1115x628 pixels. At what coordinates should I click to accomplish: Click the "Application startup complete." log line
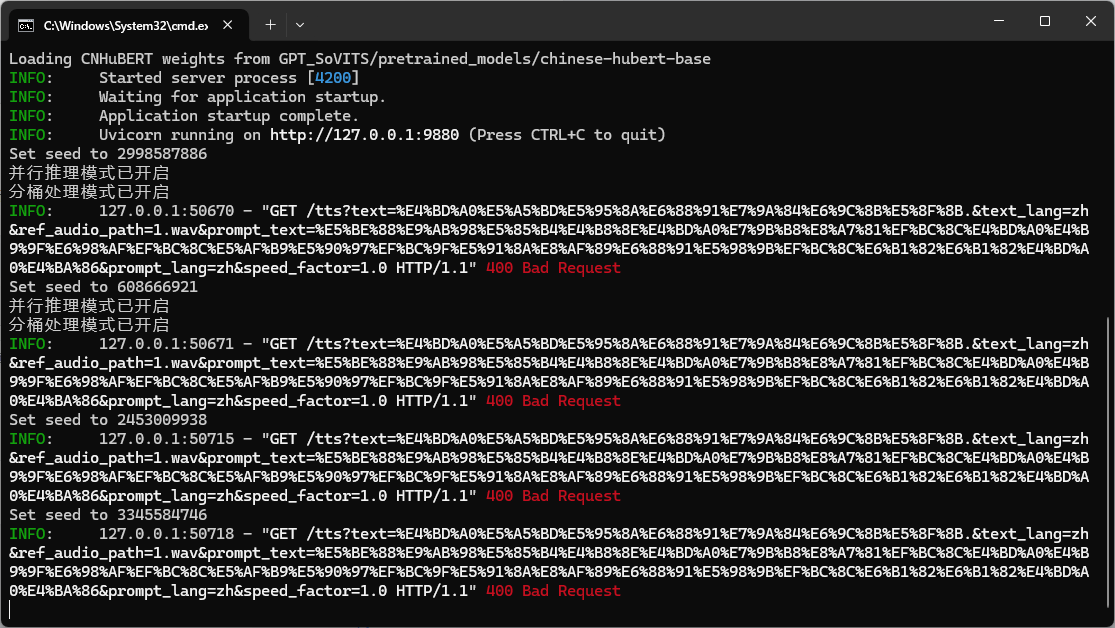(x=228, y=116)
